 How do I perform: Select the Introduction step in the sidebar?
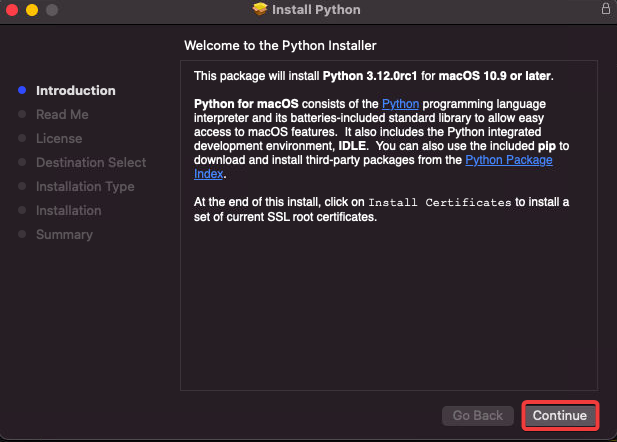76,91
